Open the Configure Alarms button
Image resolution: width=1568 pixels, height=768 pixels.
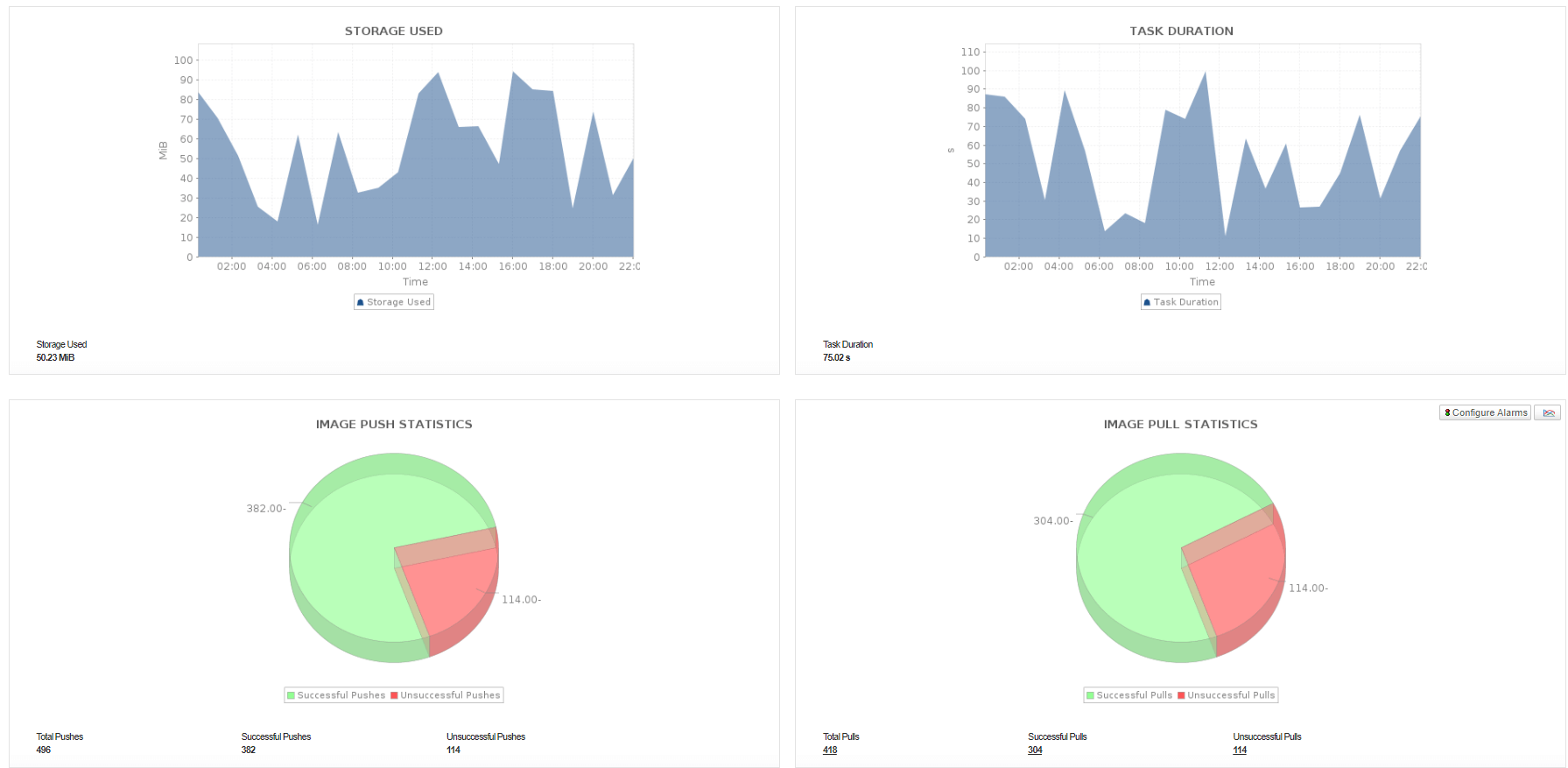[1485, 412]
